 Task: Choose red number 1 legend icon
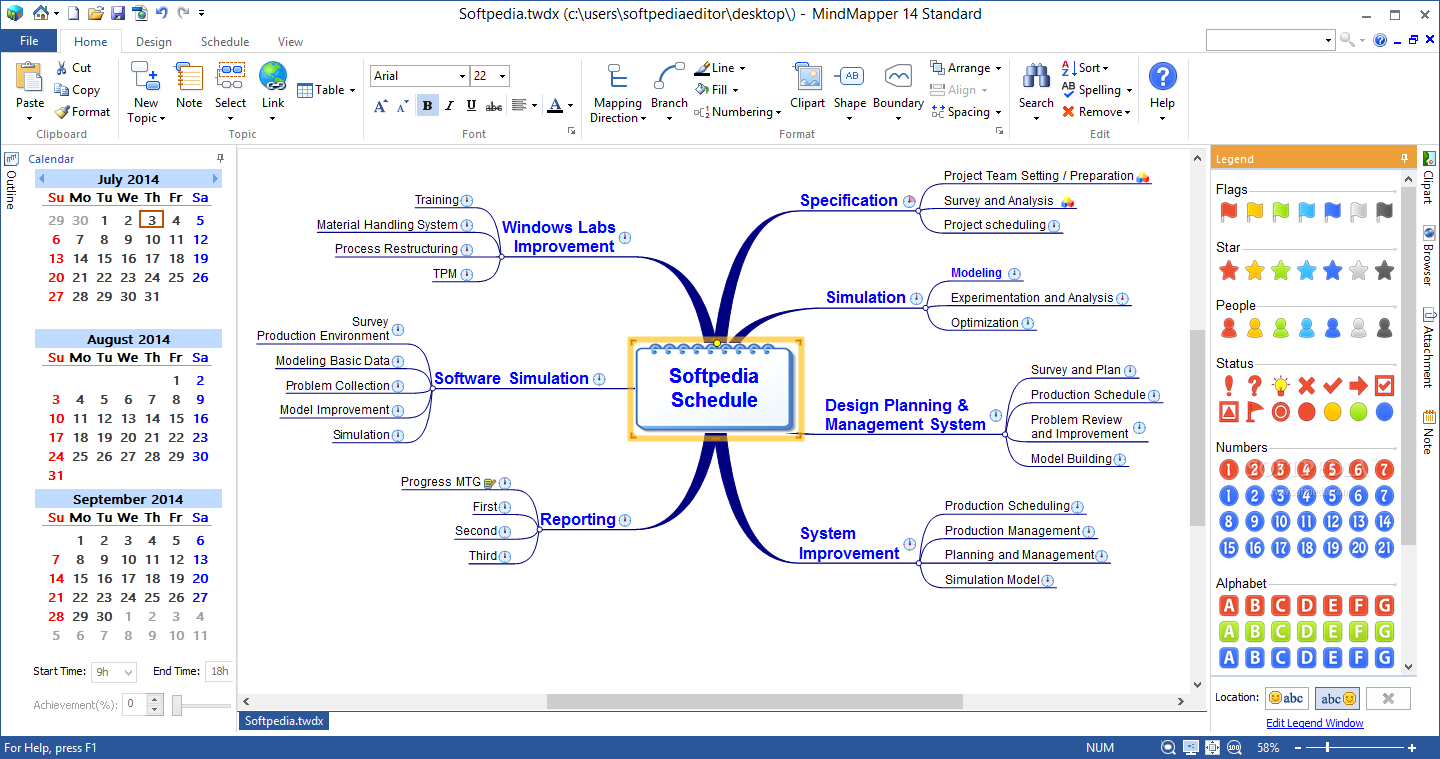[1229, 470]
